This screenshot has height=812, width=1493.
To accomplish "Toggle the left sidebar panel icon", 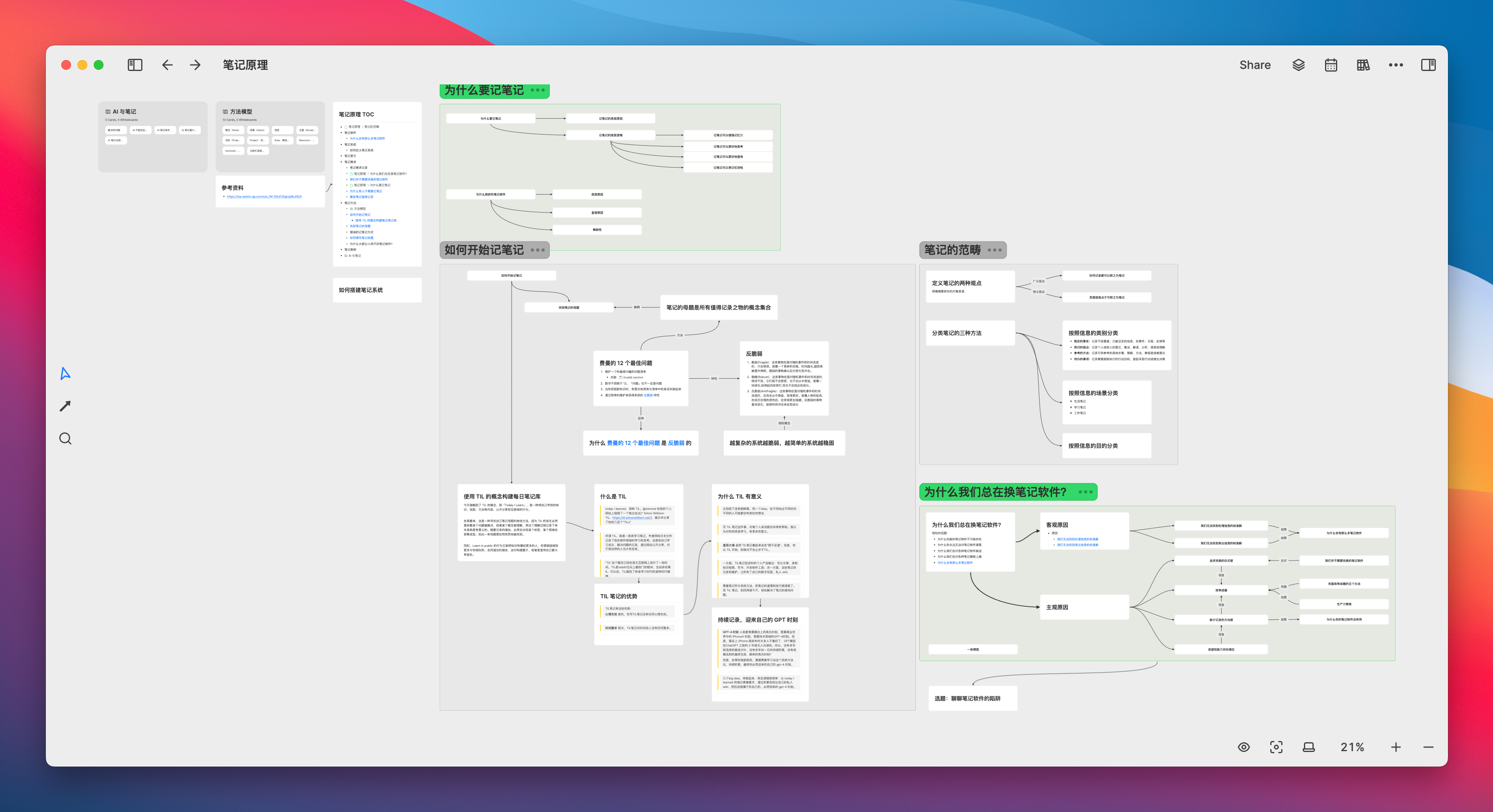I will 134,65.
